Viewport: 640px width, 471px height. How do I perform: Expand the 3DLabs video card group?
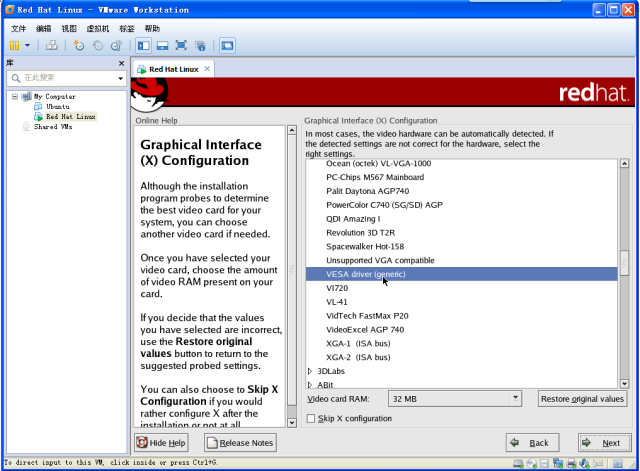tap(309, 371)
